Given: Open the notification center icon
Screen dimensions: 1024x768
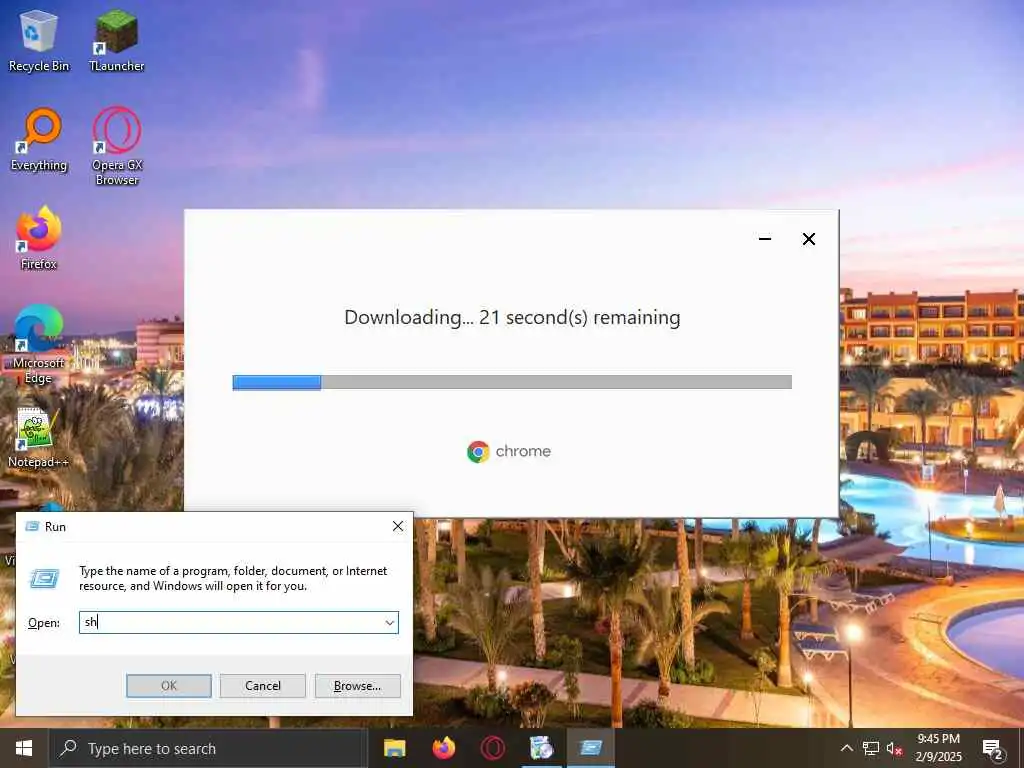Looking at the screenshot, I should [993, 748].
